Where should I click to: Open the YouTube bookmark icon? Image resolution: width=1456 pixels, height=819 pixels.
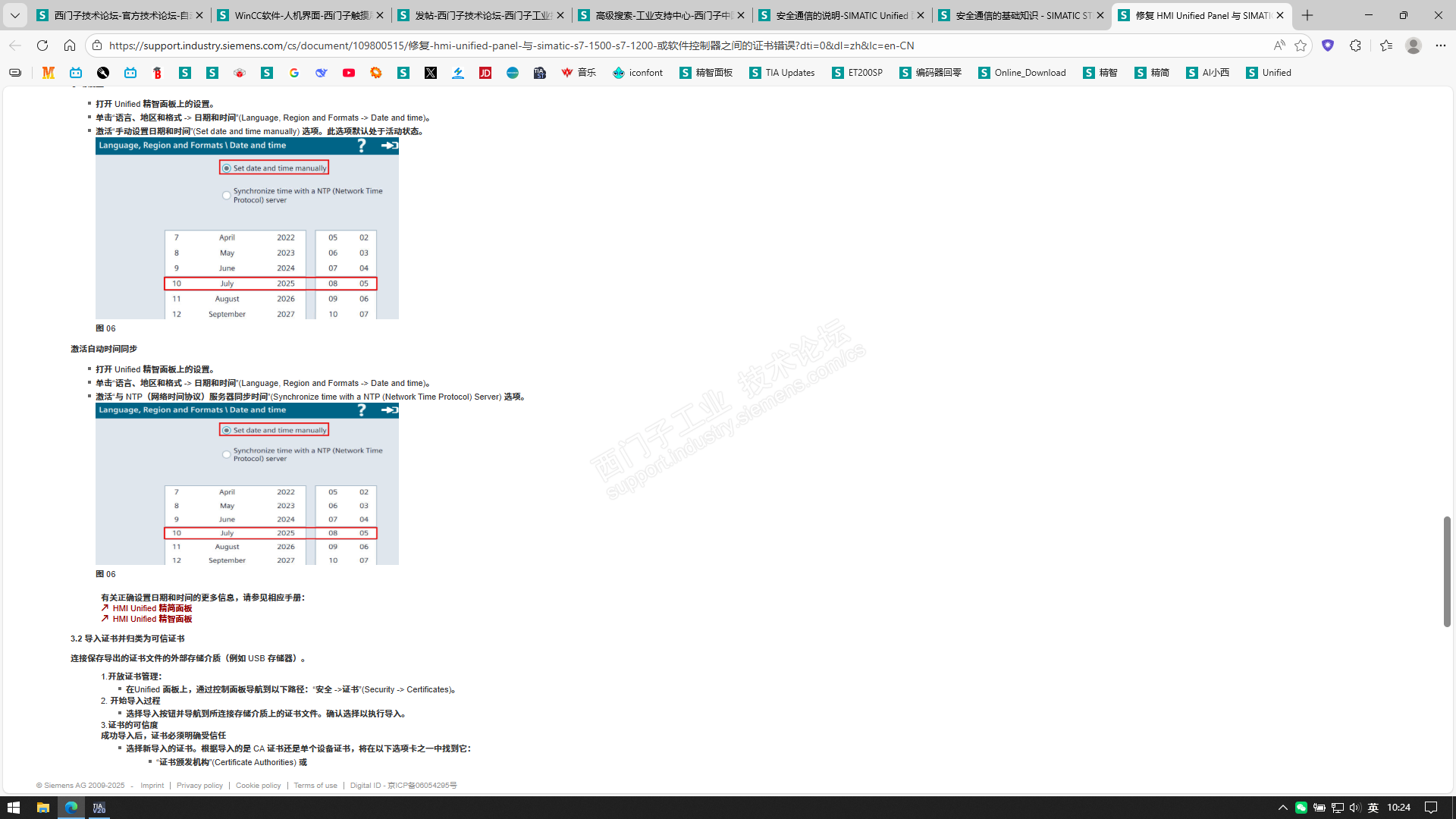pos(349,73)
